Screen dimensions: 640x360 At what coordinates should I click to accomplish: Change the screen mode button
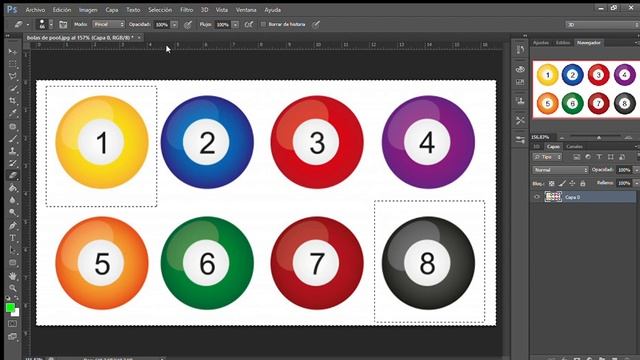(13, 337)
